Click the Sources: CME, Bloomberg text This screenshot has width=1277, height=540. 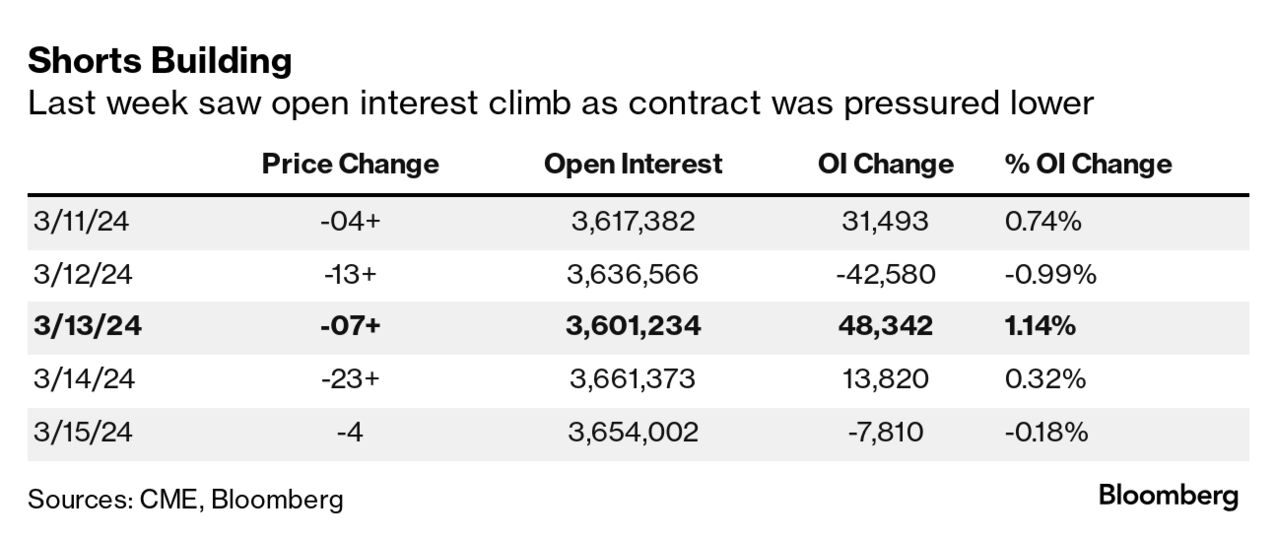[x=185, y=499]
